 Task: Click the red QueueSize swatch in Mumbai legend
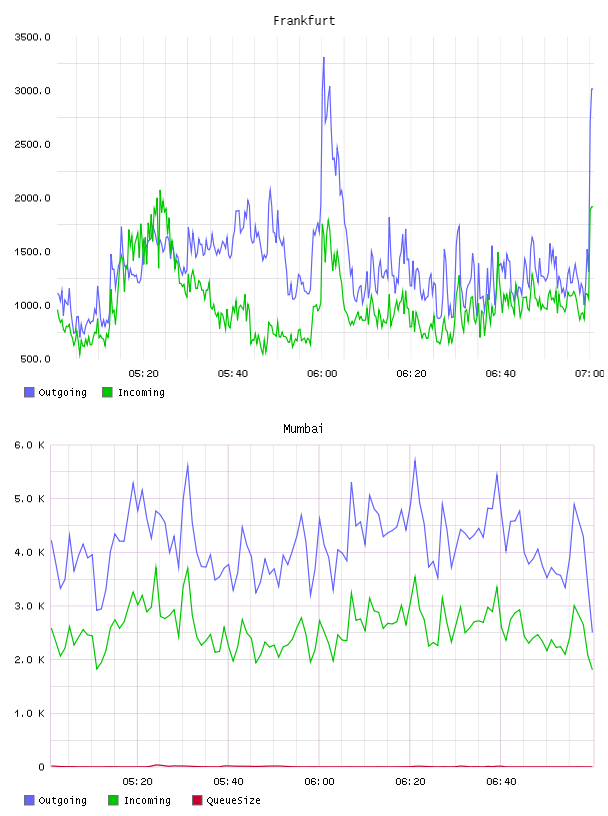197,800
